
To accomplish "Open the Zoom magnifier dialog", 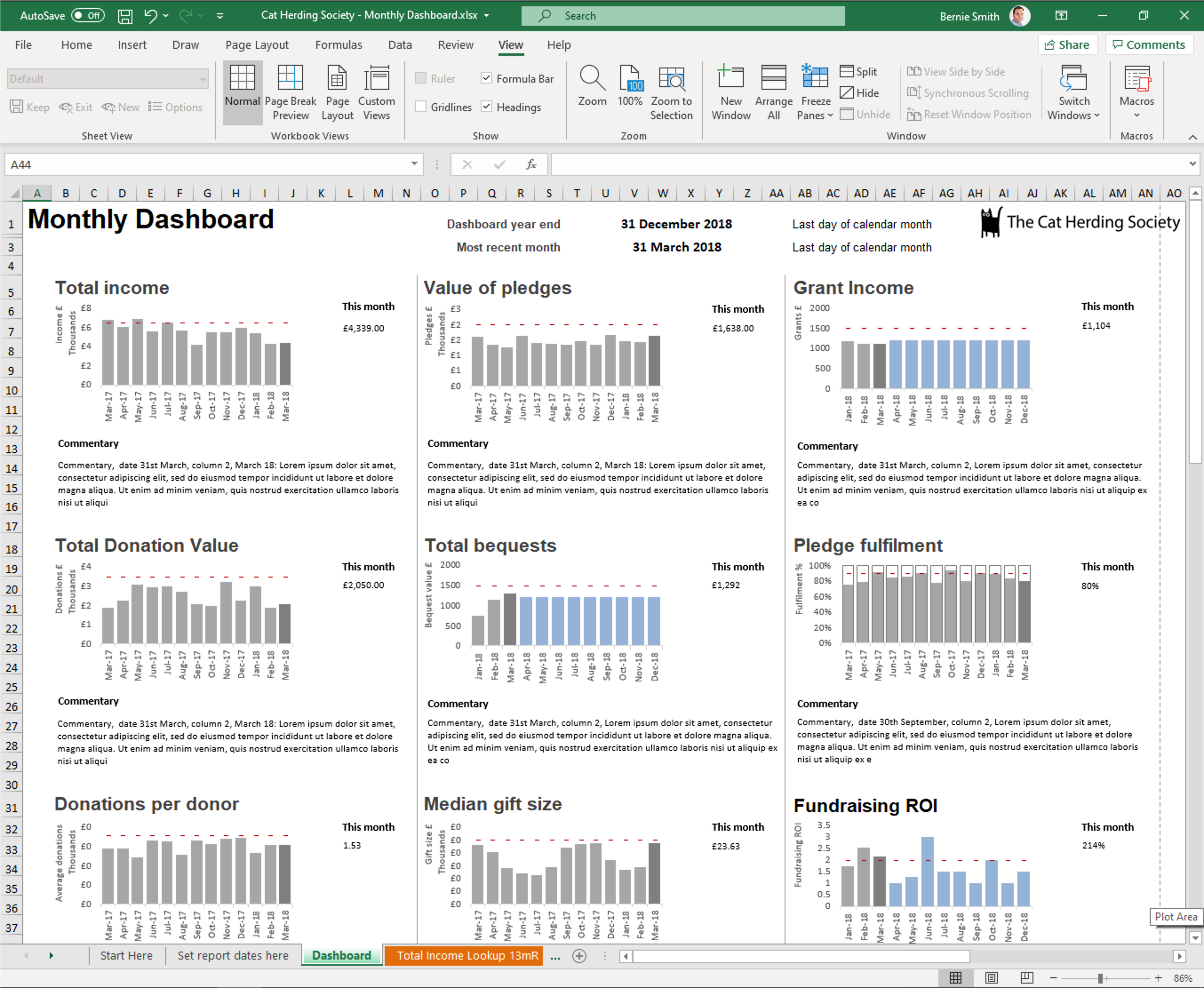I will (x=592, y=85).
